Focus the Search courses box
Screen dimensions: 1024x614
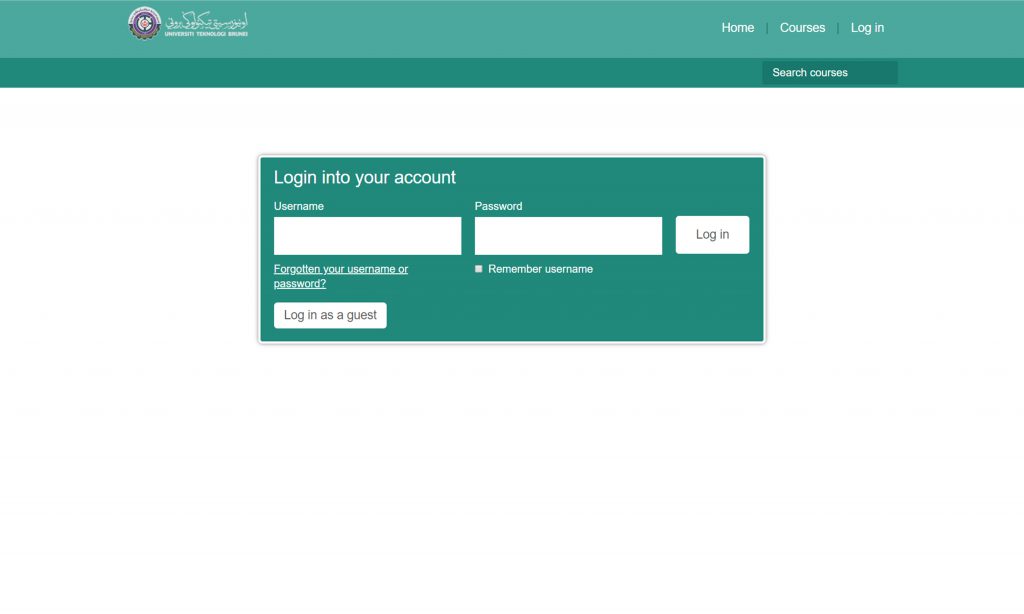(829, 73)
